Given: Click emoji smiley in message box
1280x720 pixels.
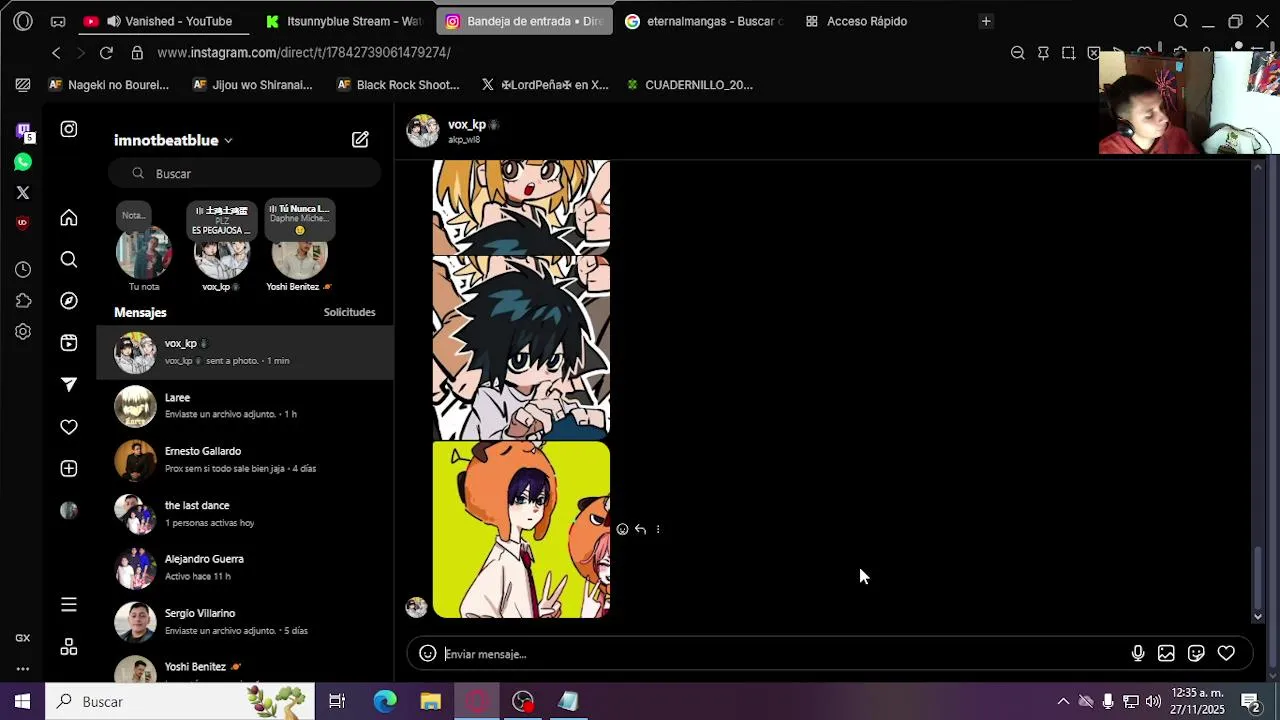Looking at the screenshot, I should pos(428,653).
